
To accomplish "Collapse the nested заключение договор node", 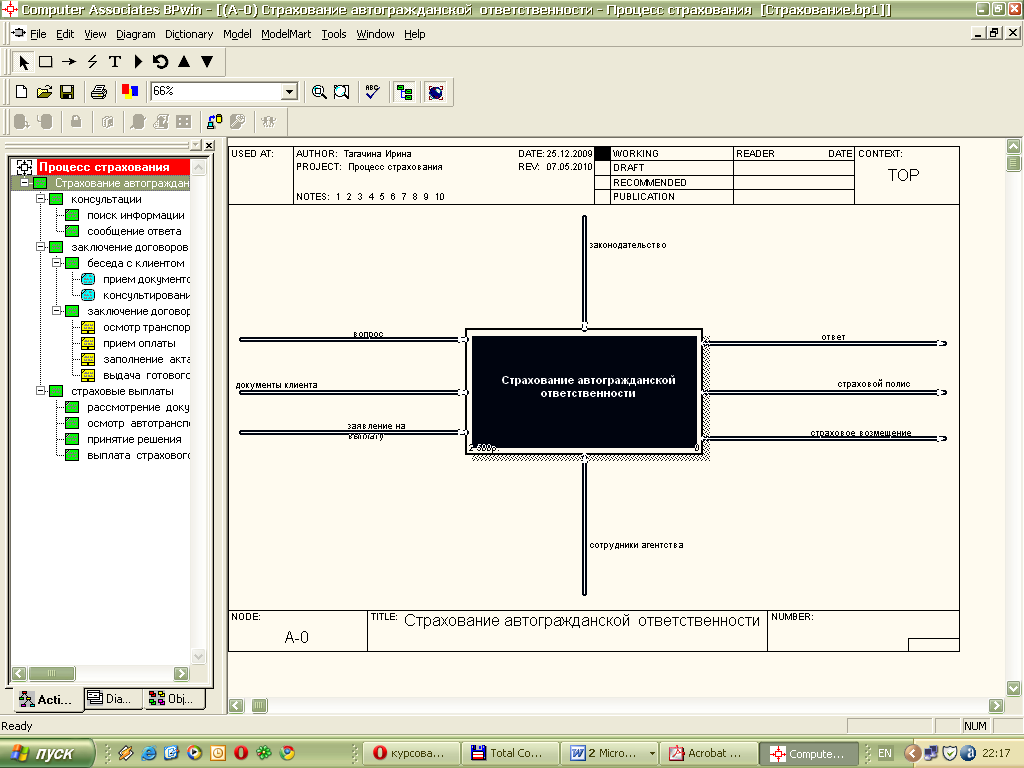I will (56, 311).
